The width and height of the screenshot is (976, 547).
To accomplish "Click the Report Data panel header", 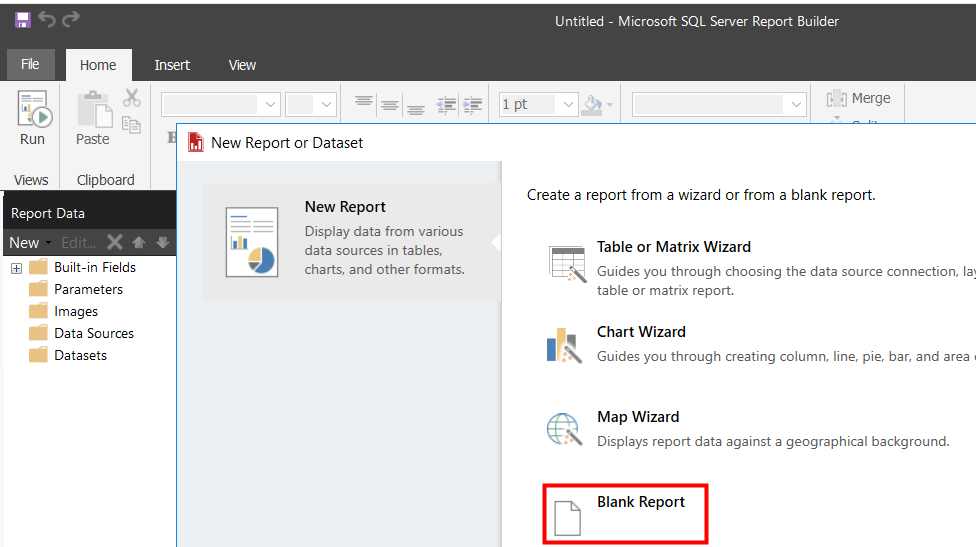I will (90, 213).
